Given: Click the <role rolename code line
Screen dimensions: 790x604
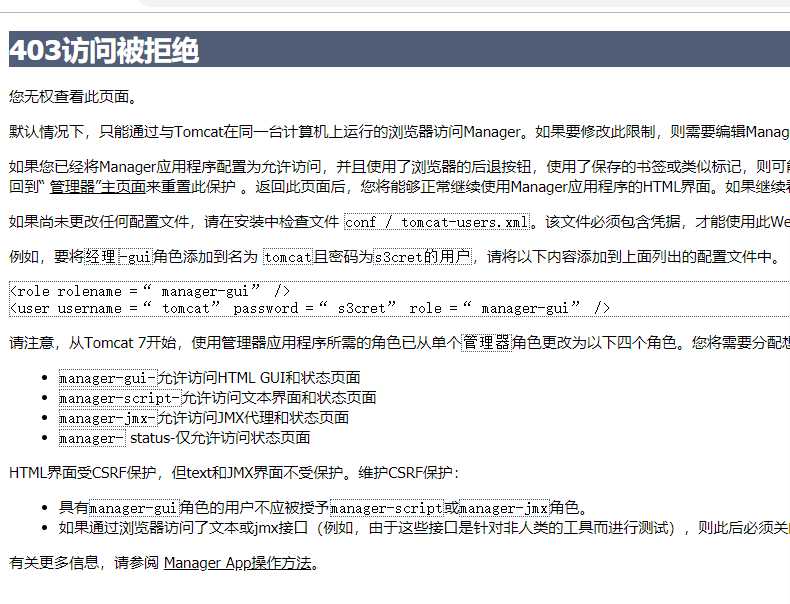Looking at the screenshot, I should [150, 291].
